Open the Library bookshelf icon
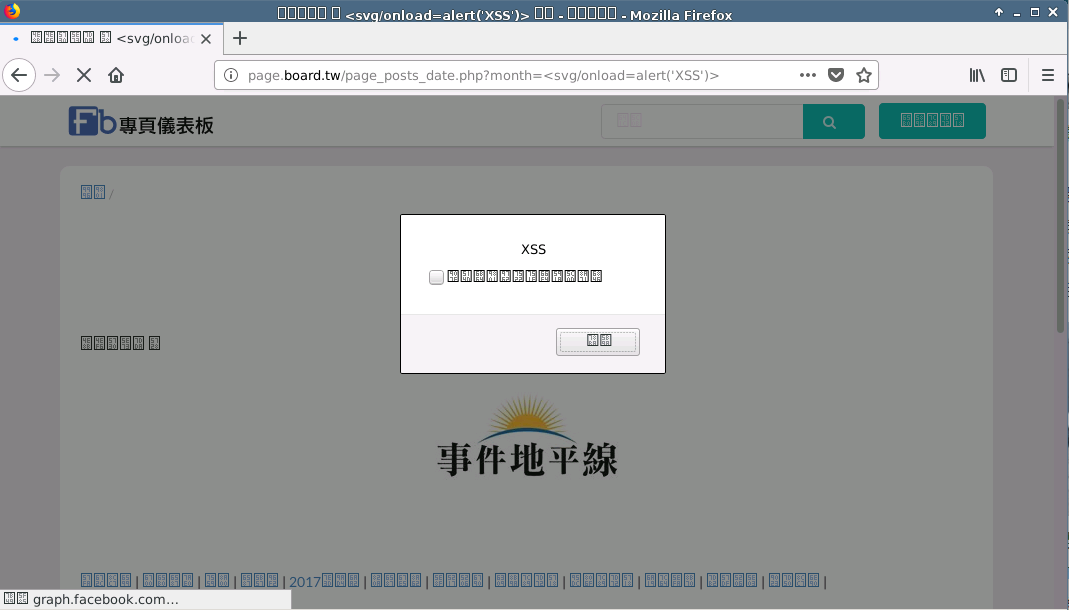This screenshot has height=610, width=1069. pyautogui.click(x=977, y=75)
